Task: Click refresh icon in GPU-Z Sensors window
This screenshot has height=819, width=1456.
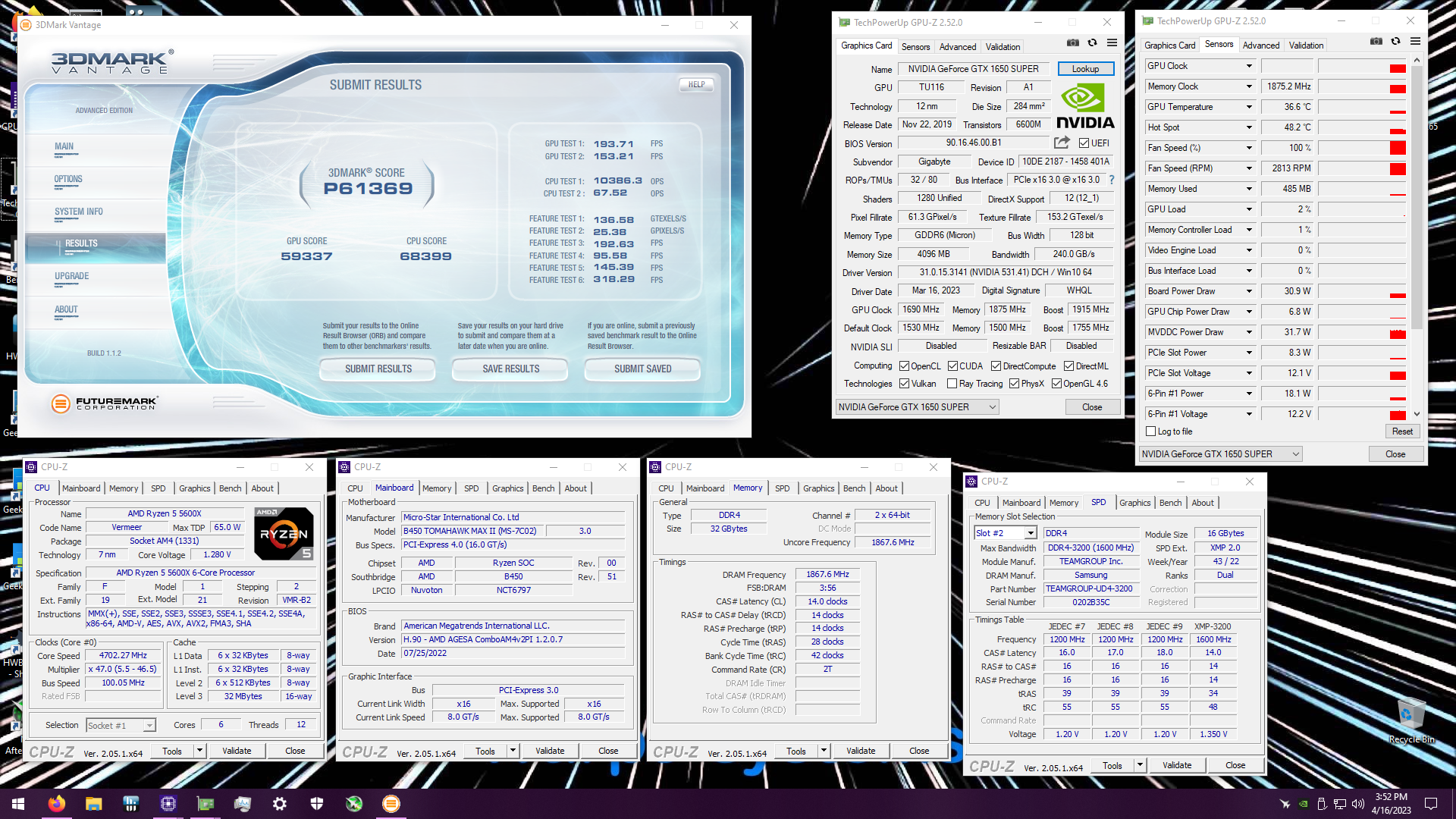Action: [x=1395, y=42]
